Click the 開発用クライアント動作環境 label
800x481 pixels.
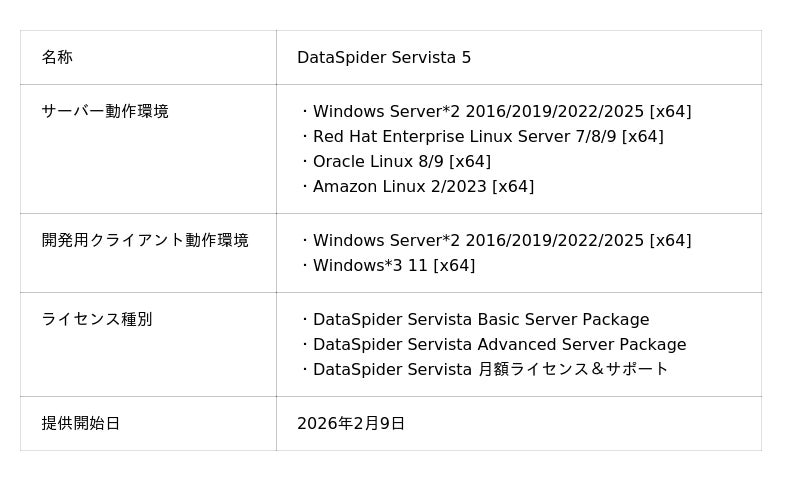coord(145,241)
